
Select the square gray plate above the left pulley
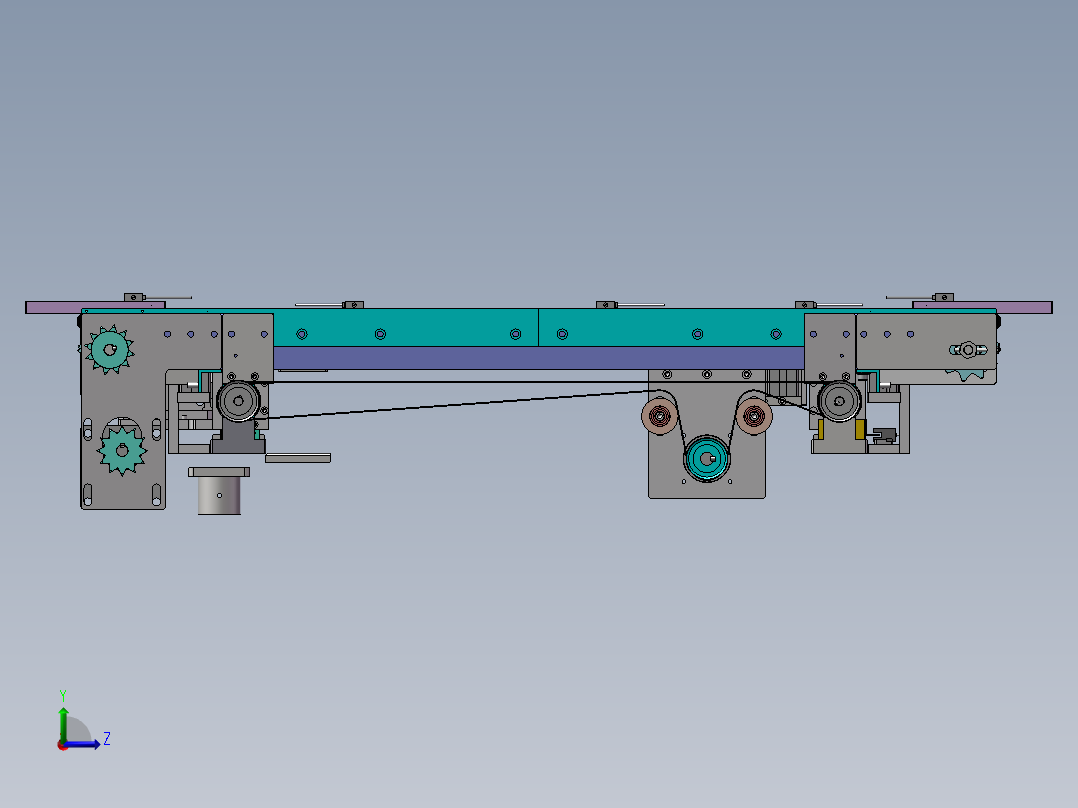click(248, 347)
